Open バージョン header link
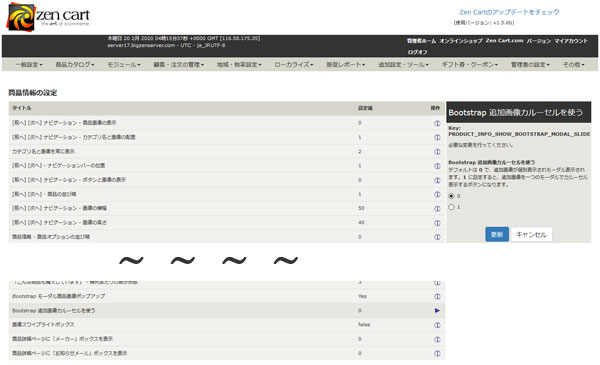Screen dimensions: 600x365 [x=538, y=41]
